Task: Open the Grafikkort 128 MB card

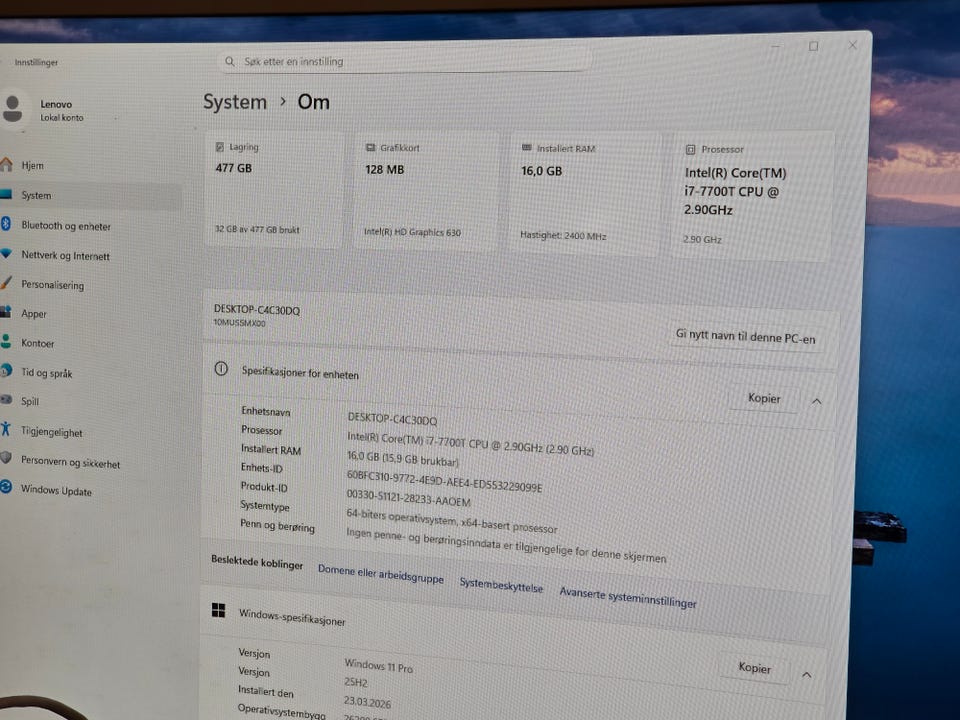Action: pyautogui.click(x=425, y=191)
